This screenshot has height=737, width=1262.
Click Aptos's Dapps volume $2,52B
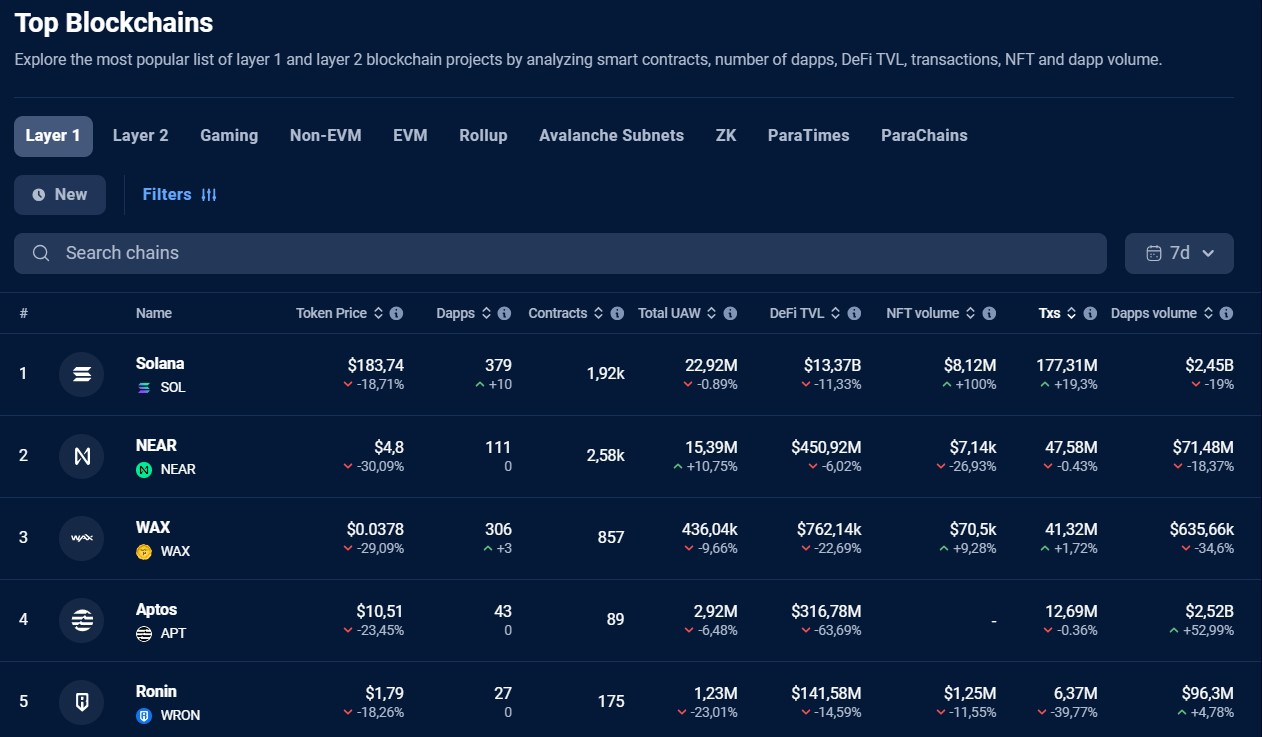pyautogui.click(x=1210, y=612)
